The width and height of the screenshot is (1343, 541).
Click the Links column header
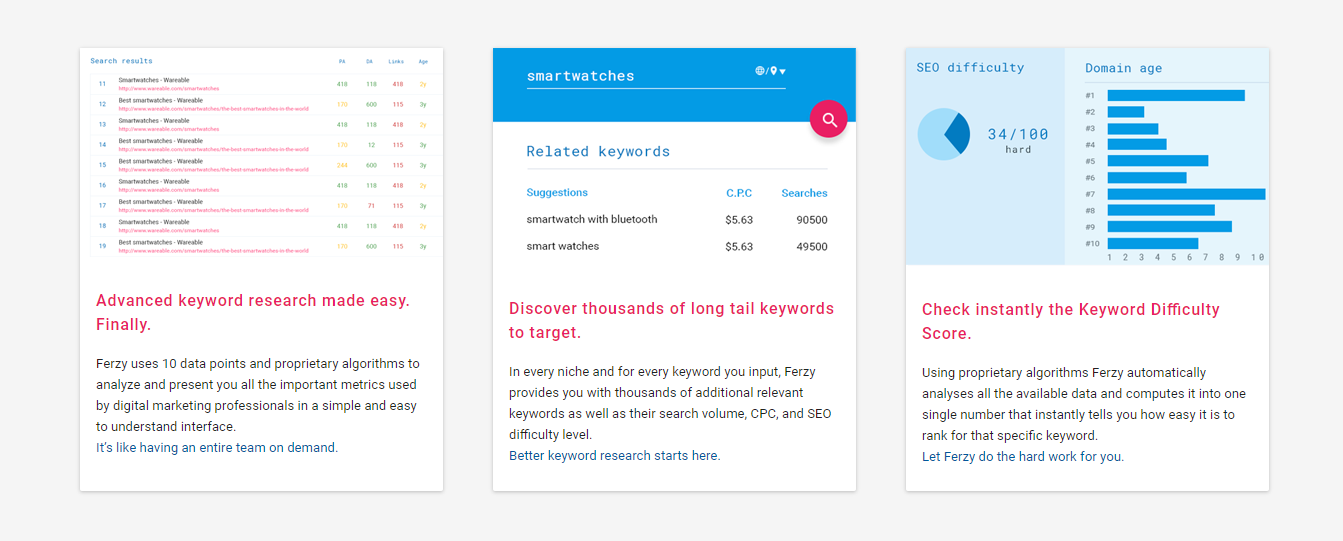396,61
